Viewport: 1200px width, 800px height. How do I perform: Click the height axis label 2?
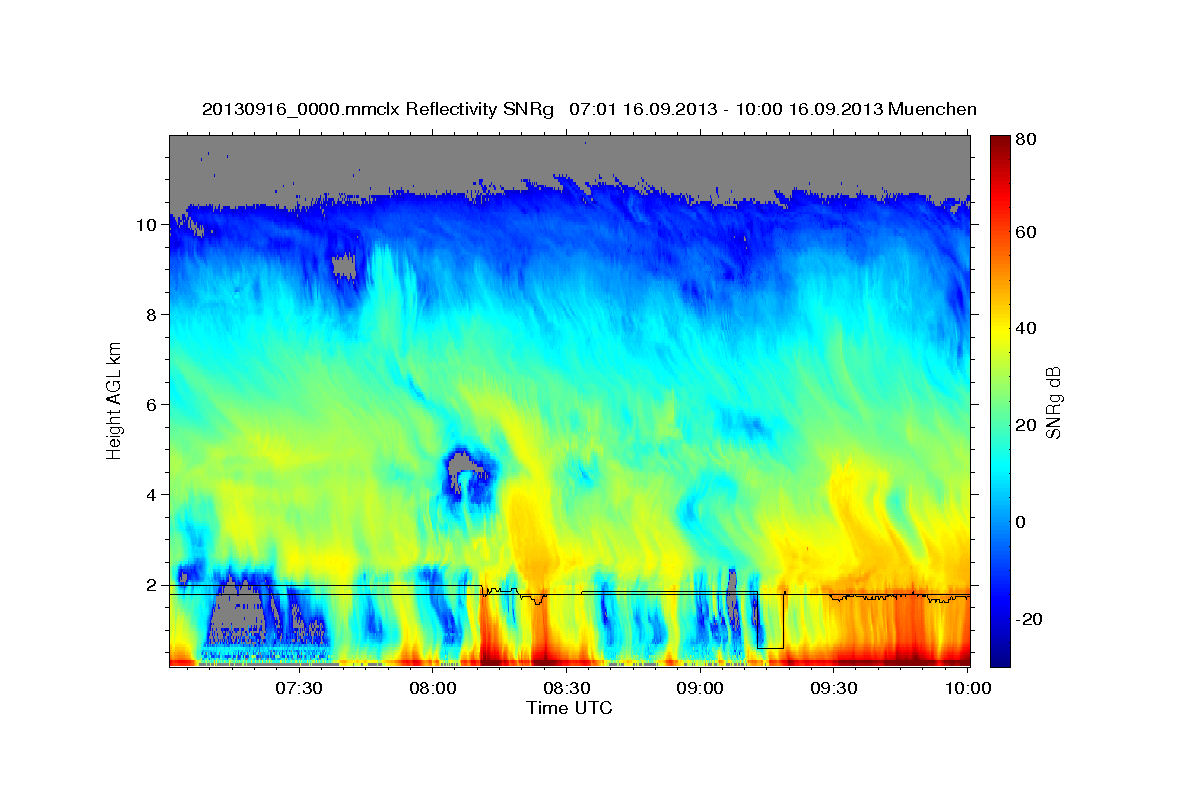(153, 585)
